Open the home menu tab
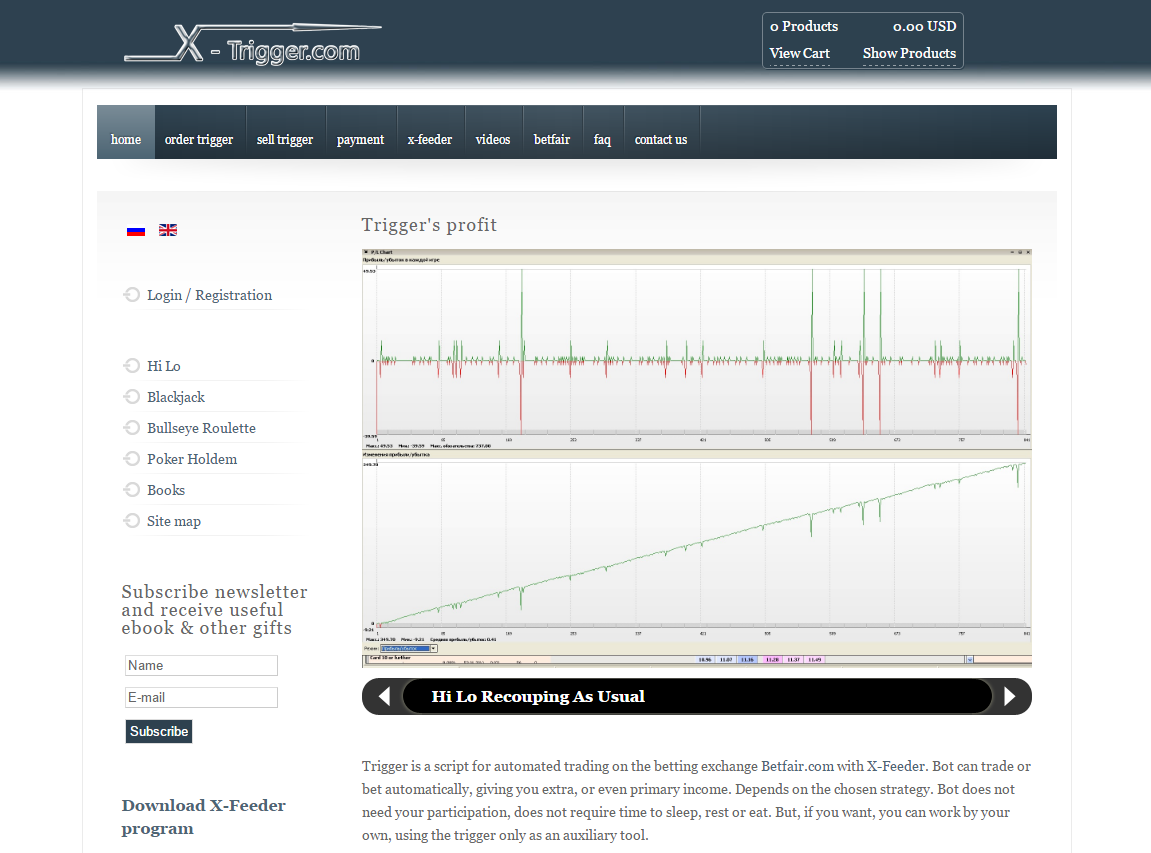 (x=126, y=133)
